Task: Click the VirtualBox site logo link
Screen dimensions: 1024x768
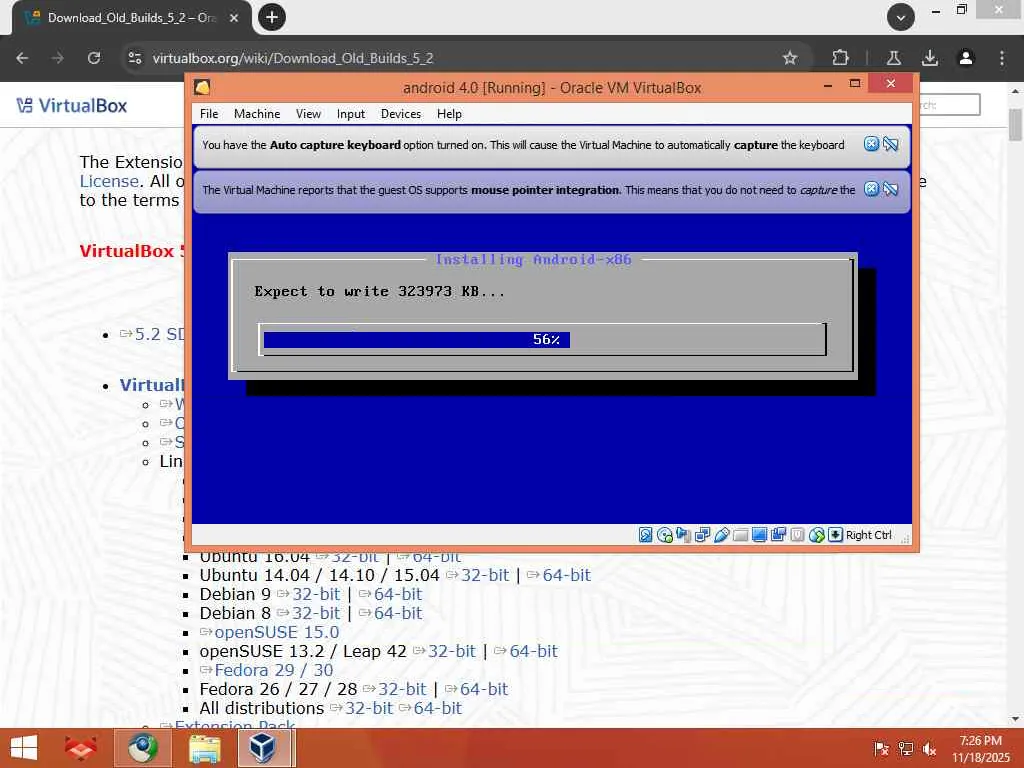Action: click(72, 105)
